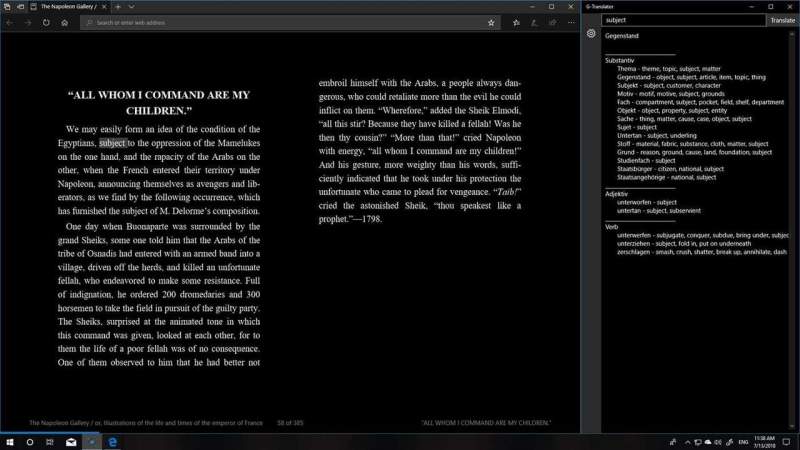Expand the tab previews chevron
The image size is (800, 450).
(131, 7)
